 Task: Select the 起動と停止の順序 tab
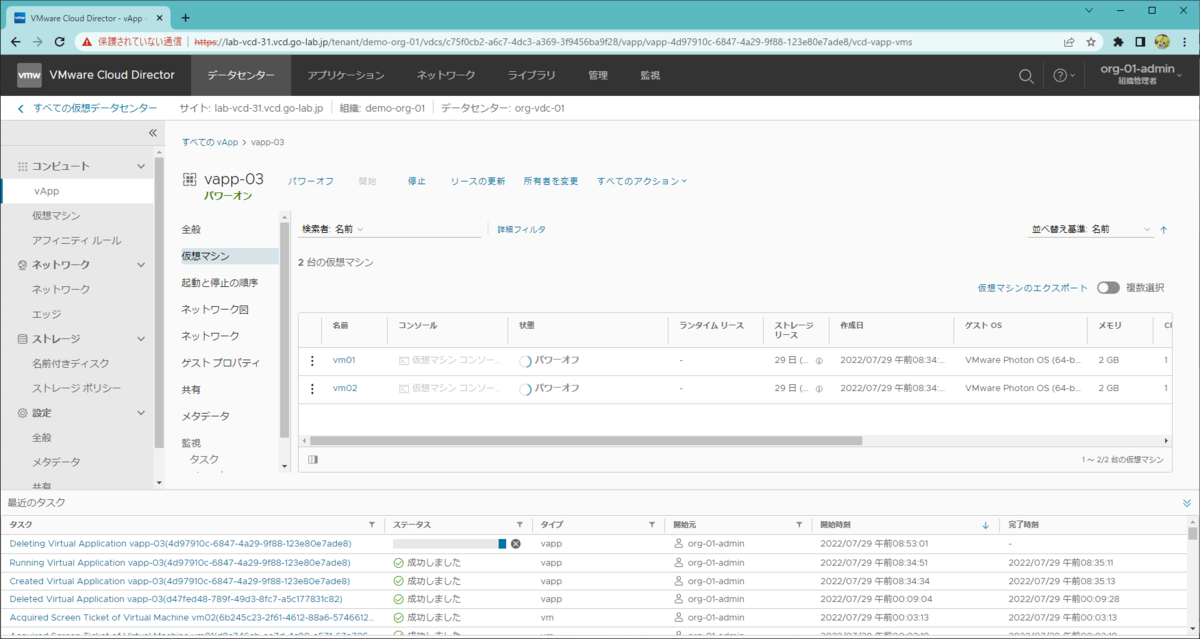point(220,283)
